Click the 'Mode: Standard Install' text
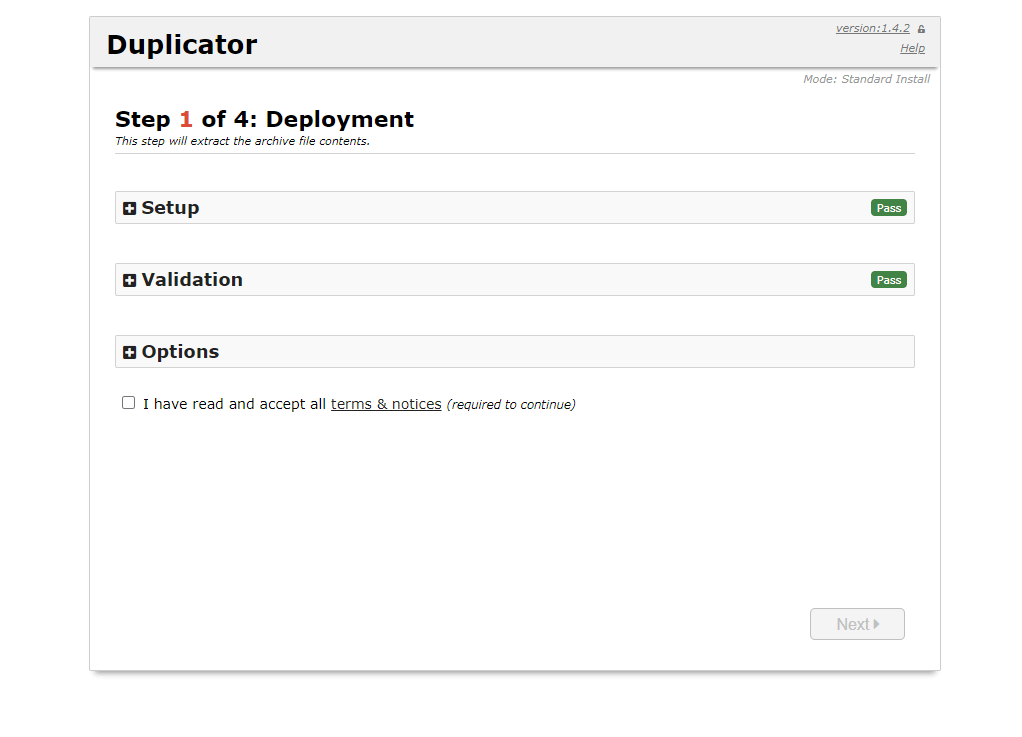1022x737 pixels. pyautogui.click(x=866, y=79)
